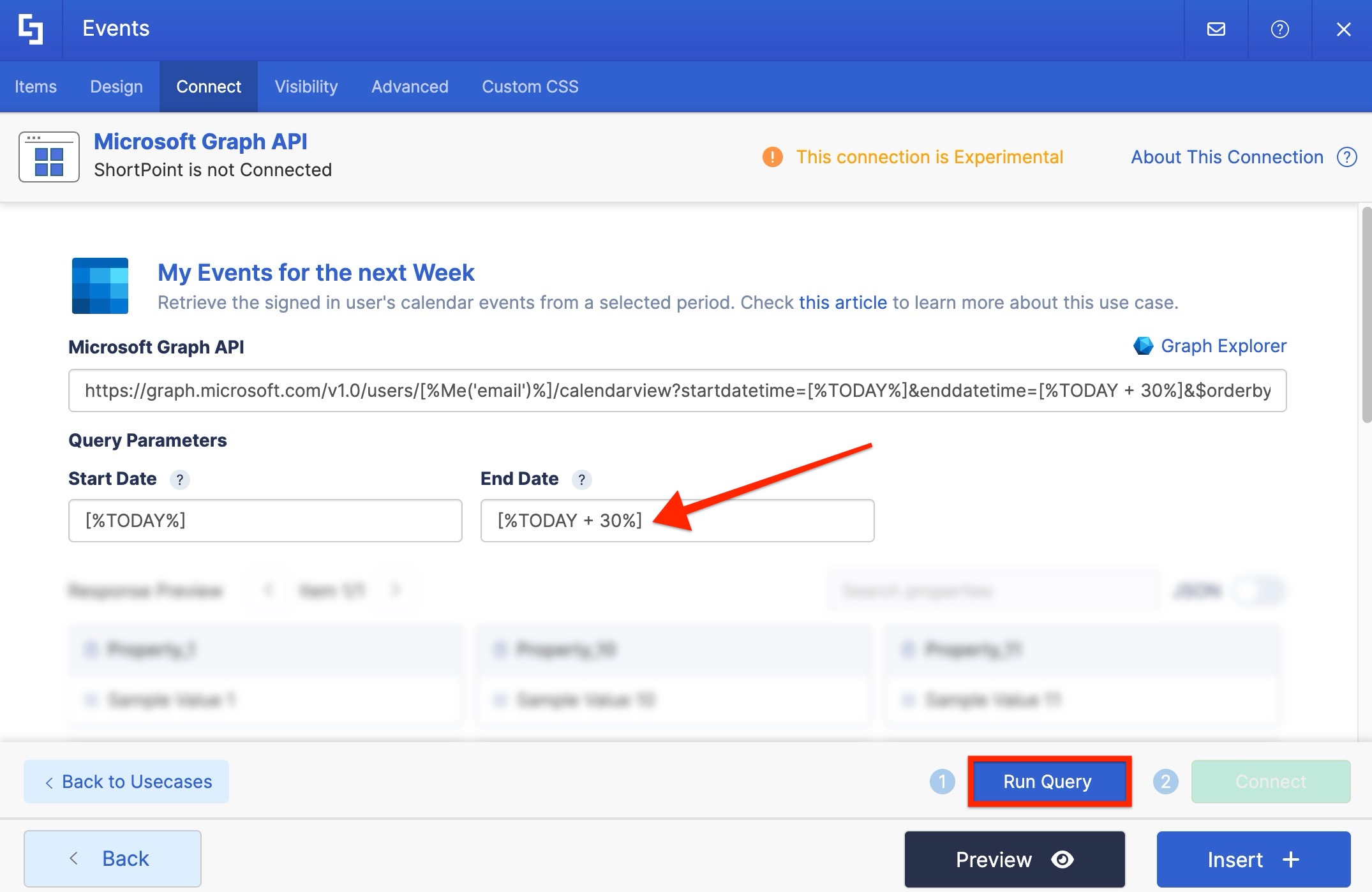Screen dimensions: 1372x892
Task: Click Back to Usecases button
Action: [x=126, y=782]
